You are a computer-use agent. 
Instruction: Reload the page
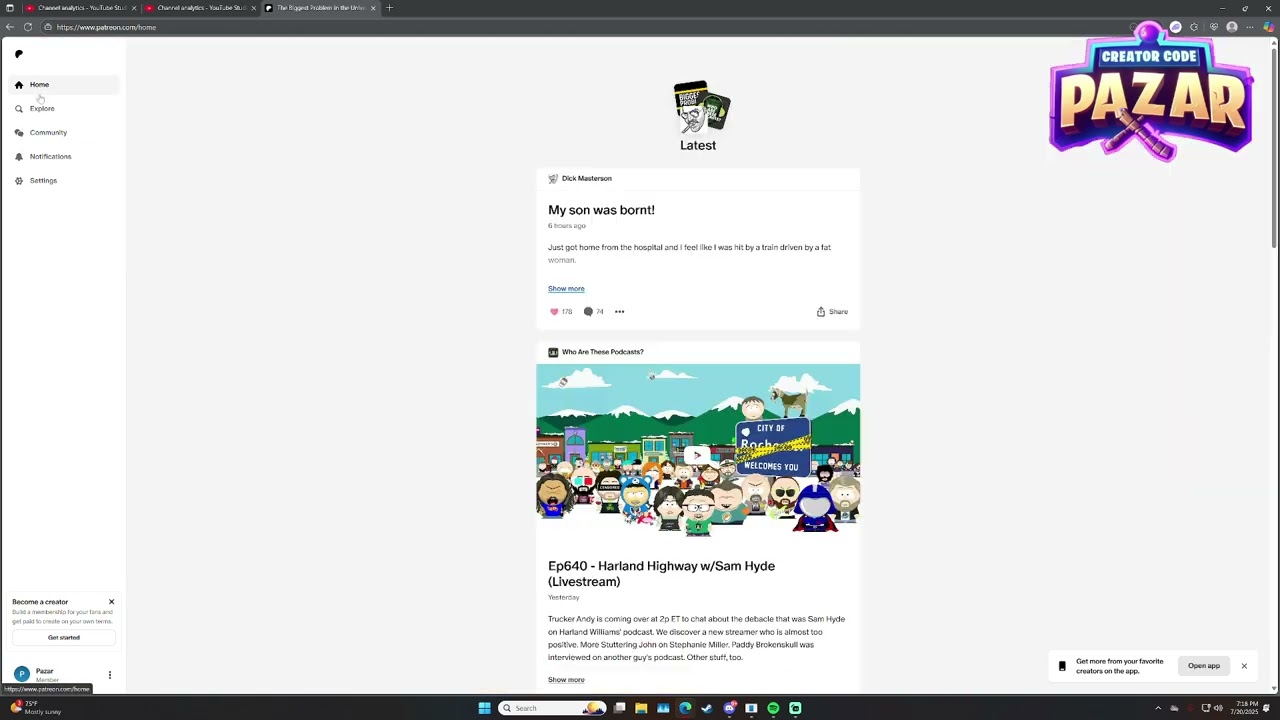[x=28, y=27]
